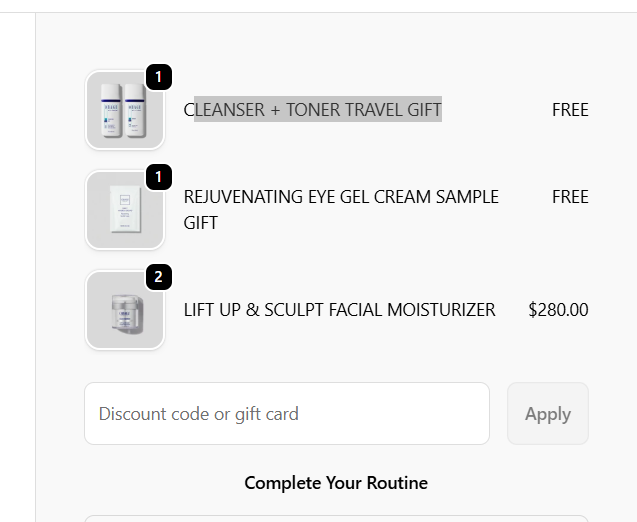Click the recommendation card below Complete Your Routine

point(336,518)
